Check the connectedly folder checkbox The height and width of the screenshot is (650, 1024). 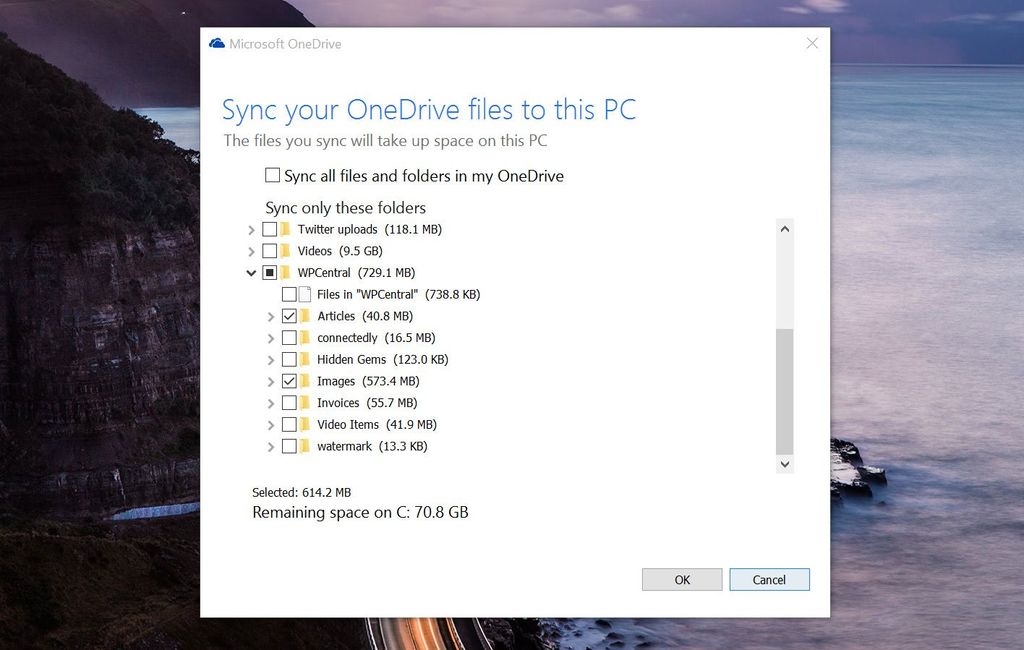[287, 337]
